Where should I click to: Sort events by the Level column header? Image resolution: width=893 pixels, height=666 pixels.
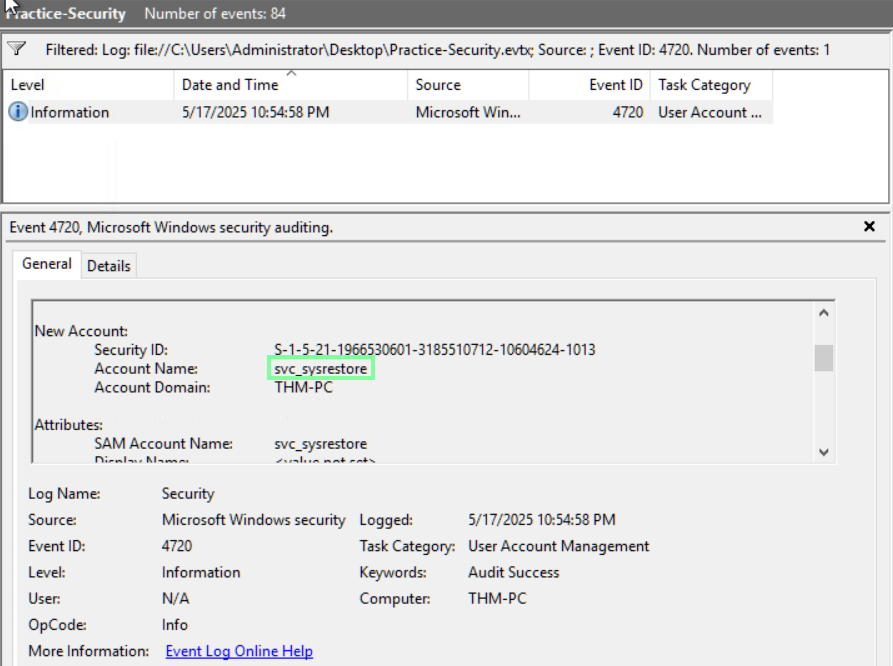click(x=28, y=85)
